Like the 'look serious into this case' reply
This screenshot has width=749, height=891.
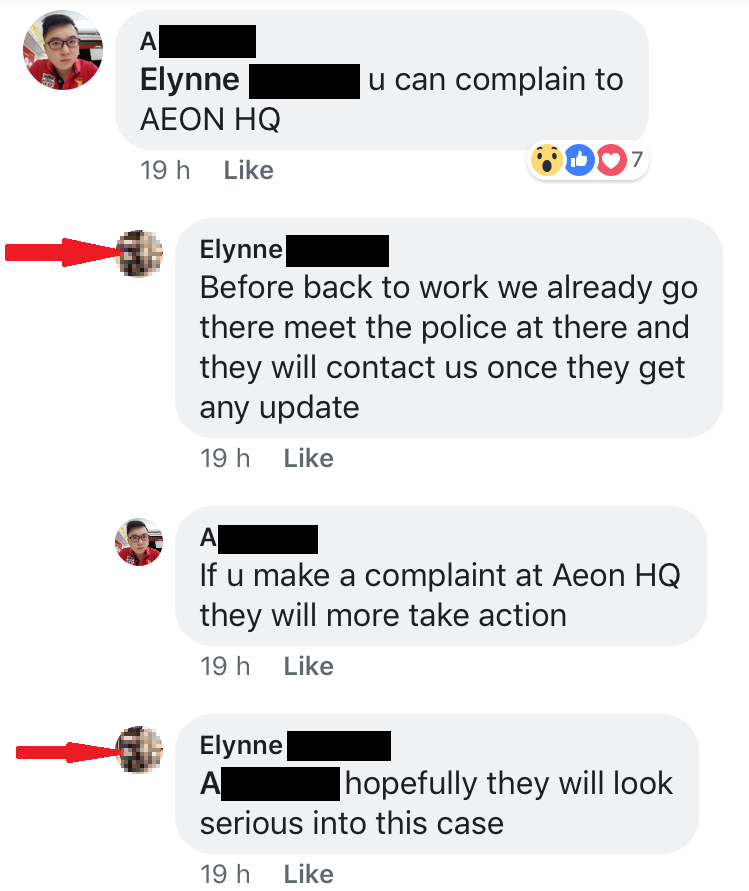(309, 874)
